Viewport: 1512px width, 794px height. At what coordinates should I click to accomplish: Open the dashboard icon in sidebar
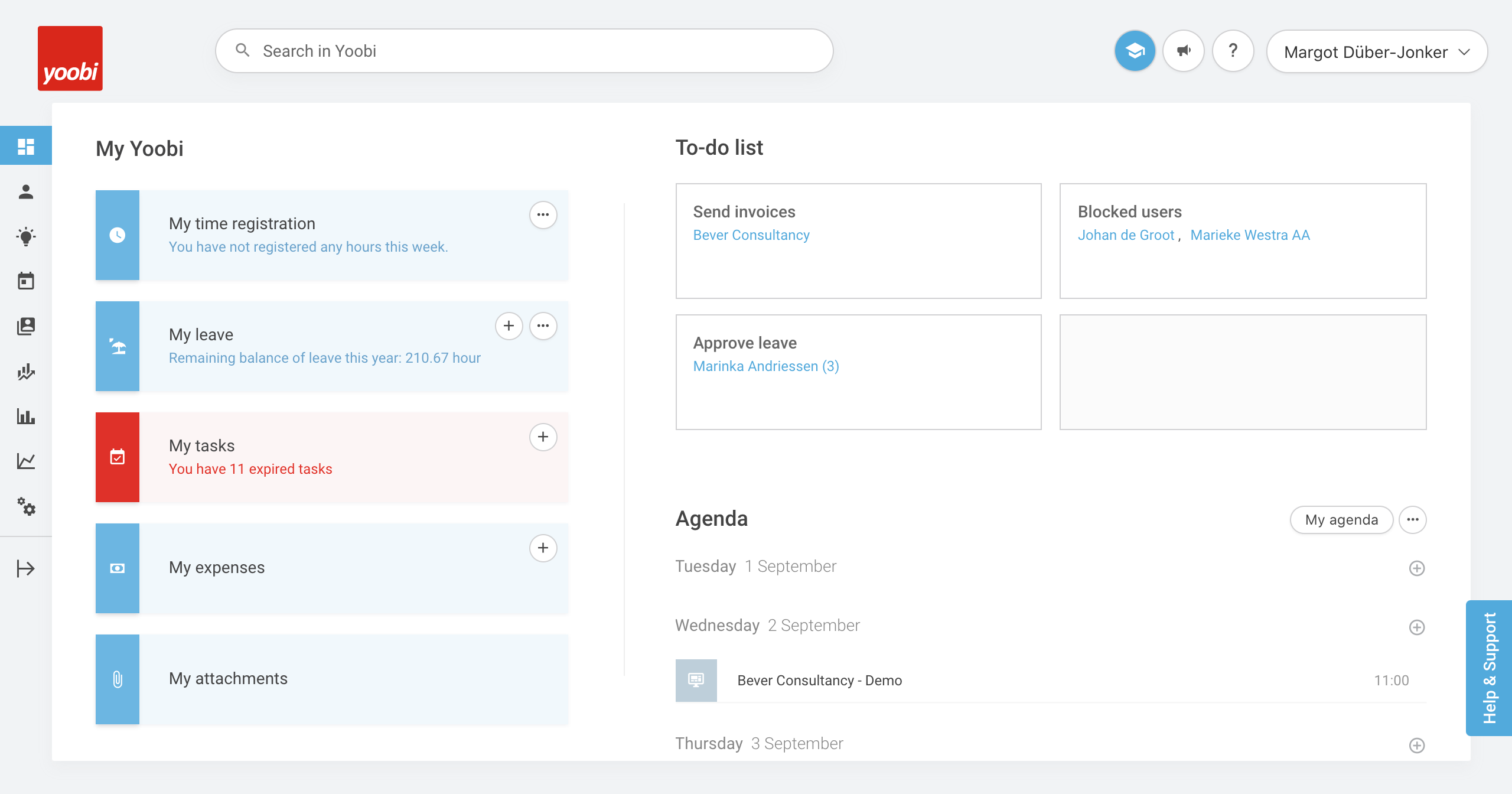pos(26,146)
